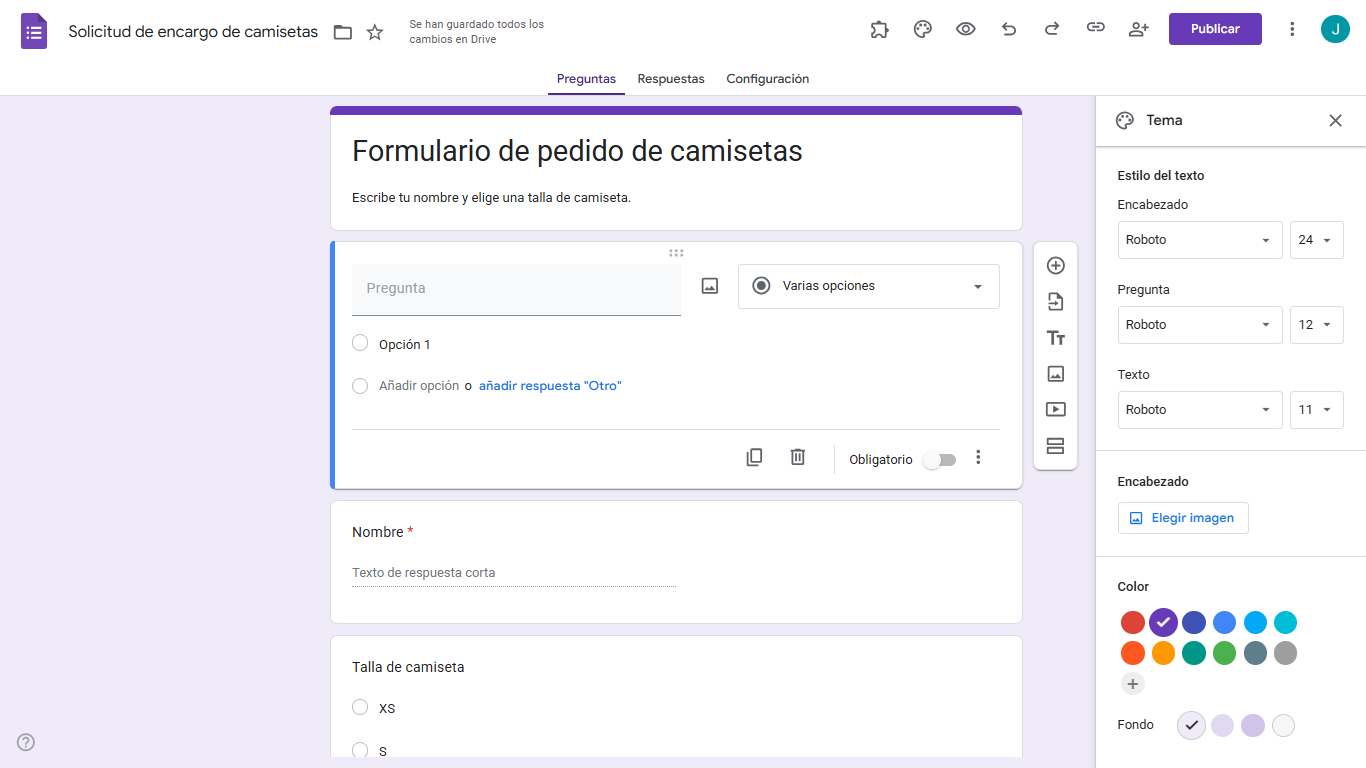
Task: Open the question type Varias opciones dropdown
Action: [x=868, y=286]
